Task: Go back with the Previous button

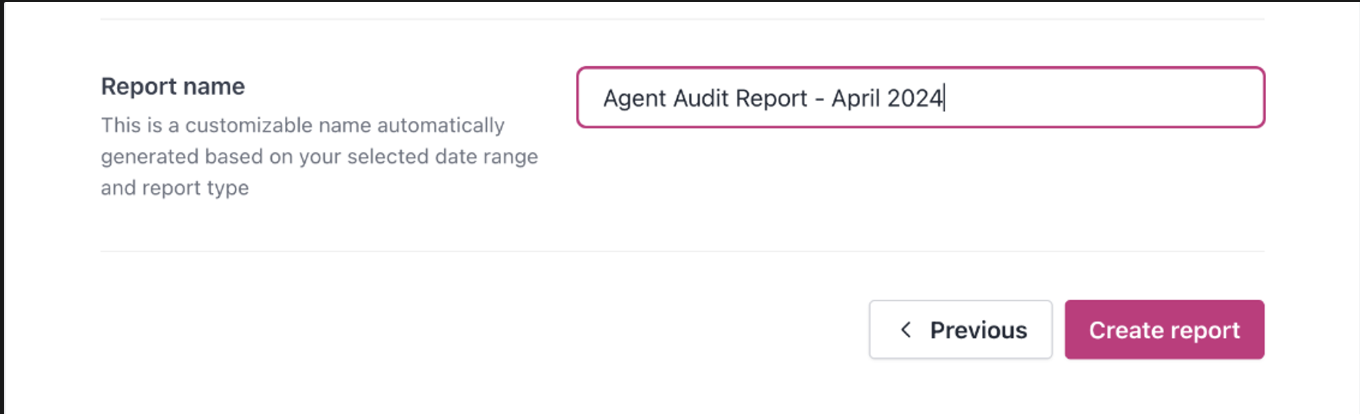Action: (961, 330)
